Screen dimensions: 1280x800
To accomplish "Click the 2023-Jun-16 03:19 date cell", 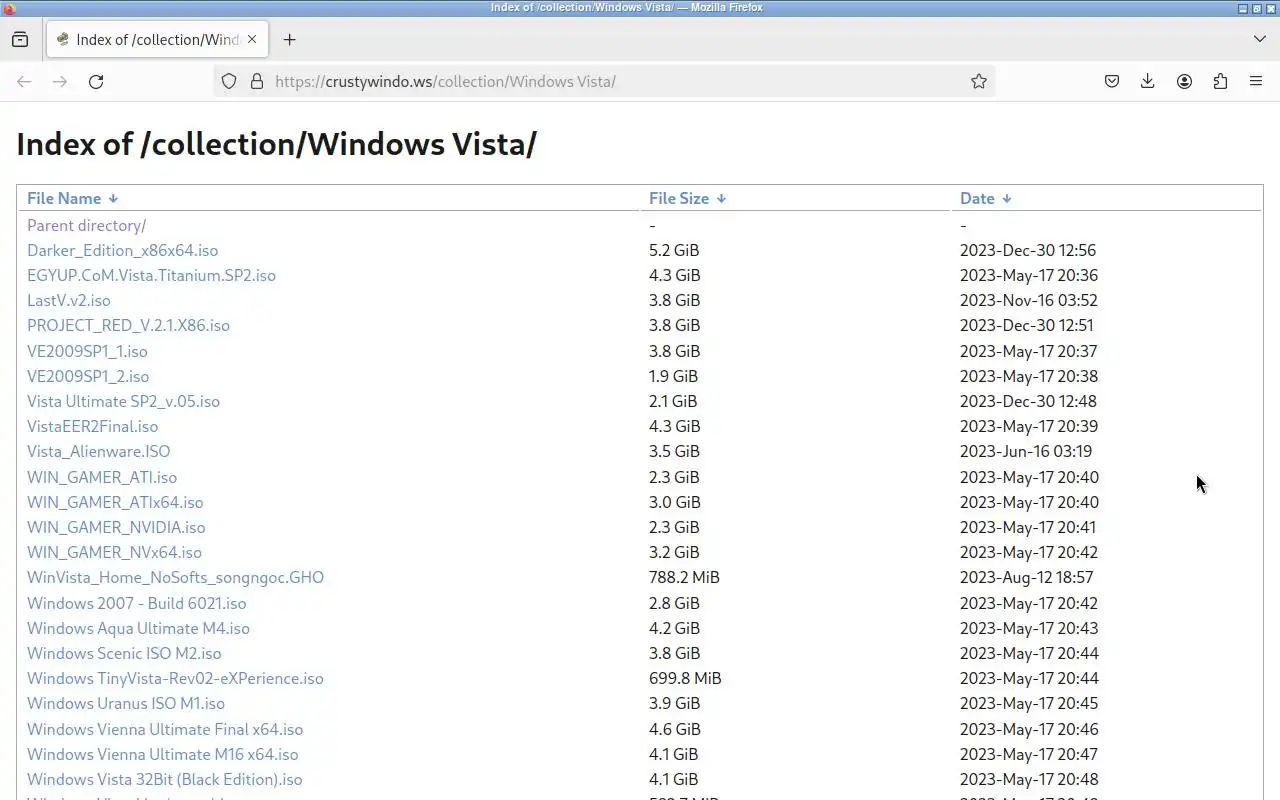I will [1026, 451].
